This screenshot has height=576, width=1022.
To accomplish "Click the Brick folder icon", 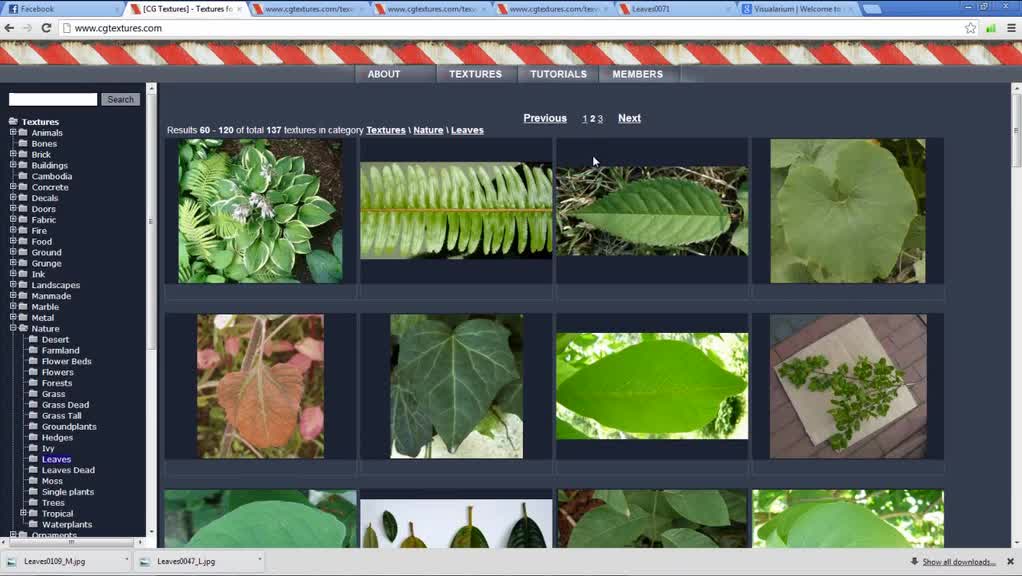I will (x=23, y=154).
